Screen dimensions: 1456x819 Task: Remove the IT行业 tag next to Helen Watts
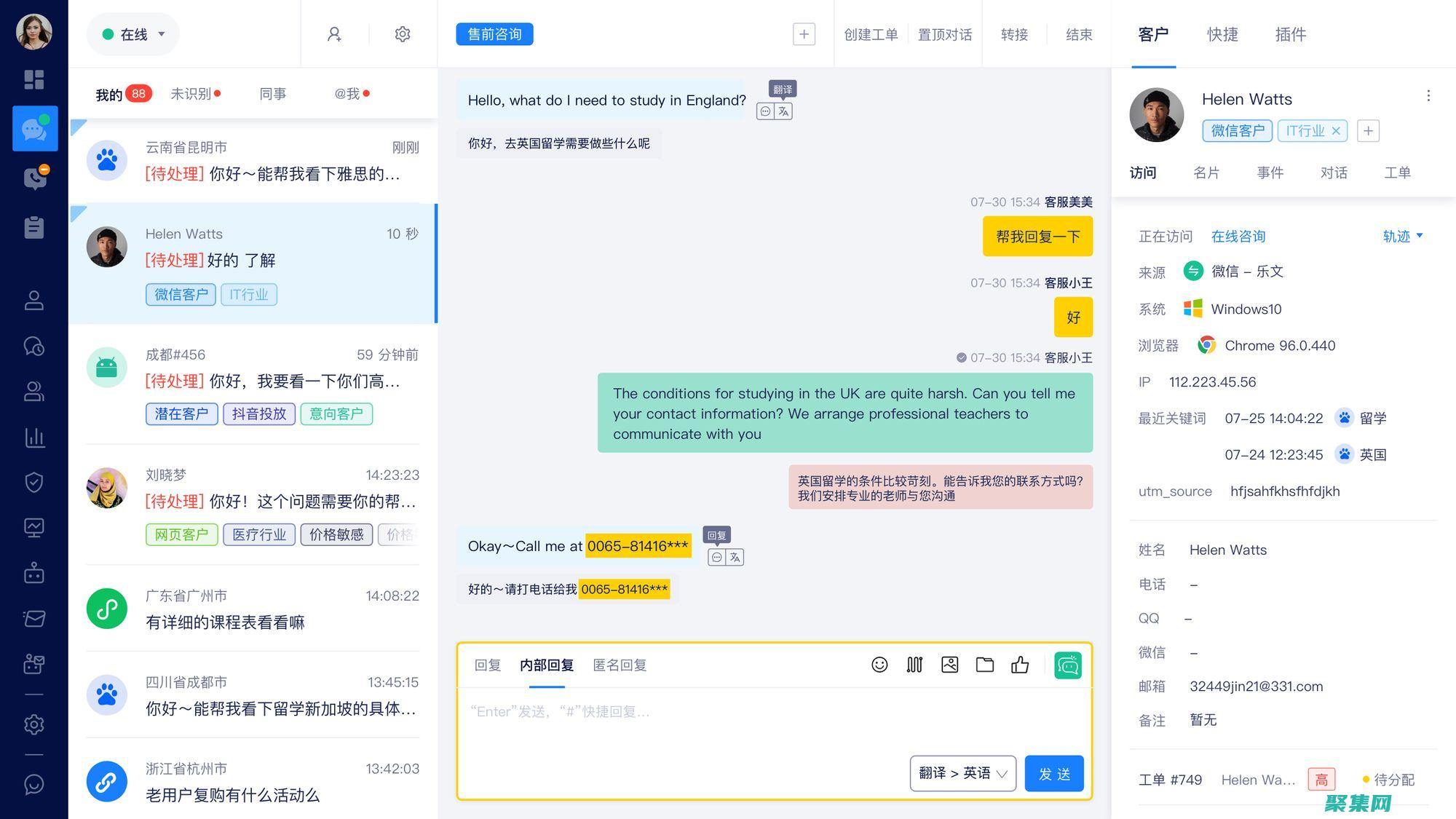[x=1337, y=131]
